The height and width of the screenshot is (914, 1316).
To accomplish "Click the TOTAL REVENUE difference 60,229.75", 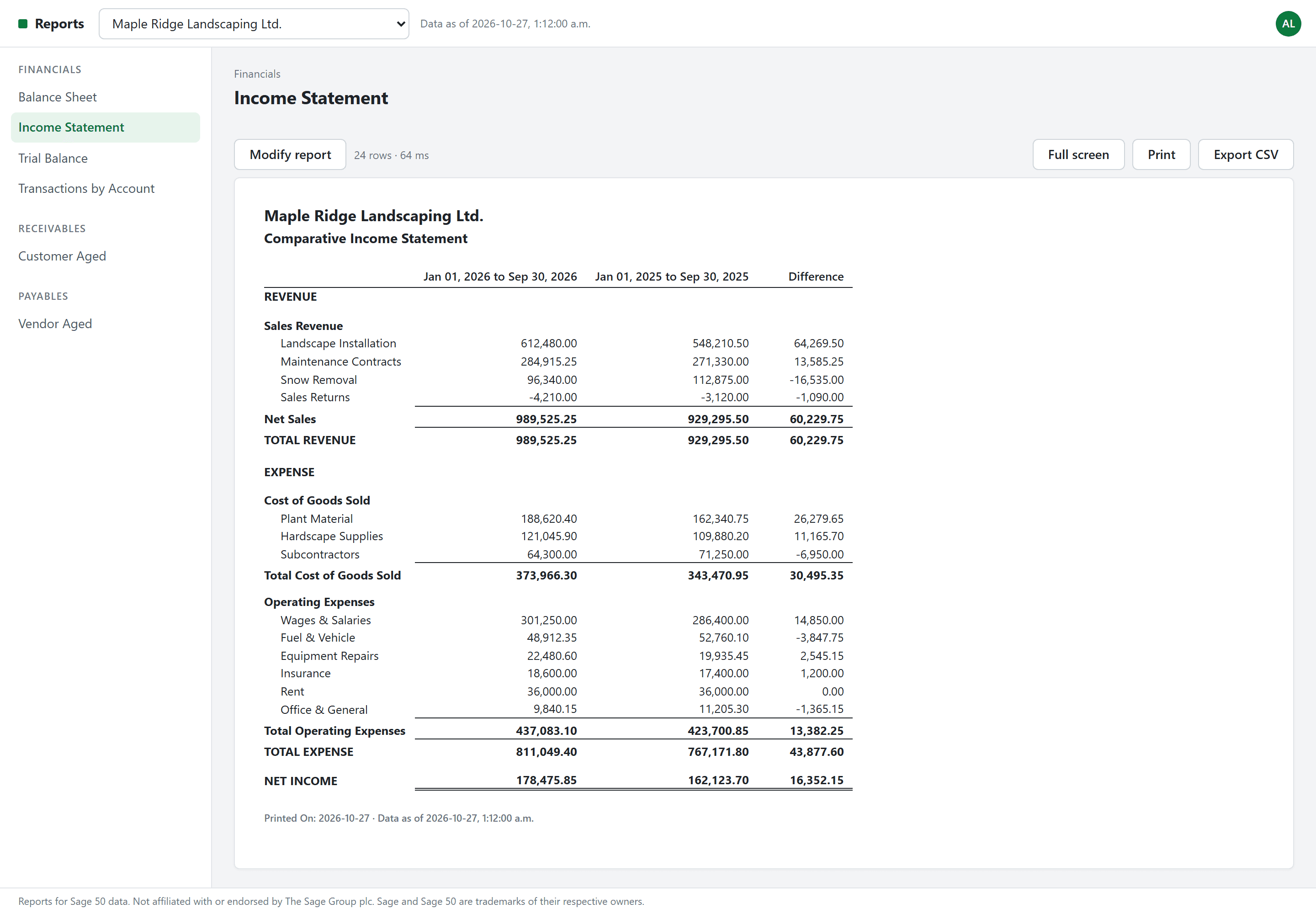I will tap(816, 440).
